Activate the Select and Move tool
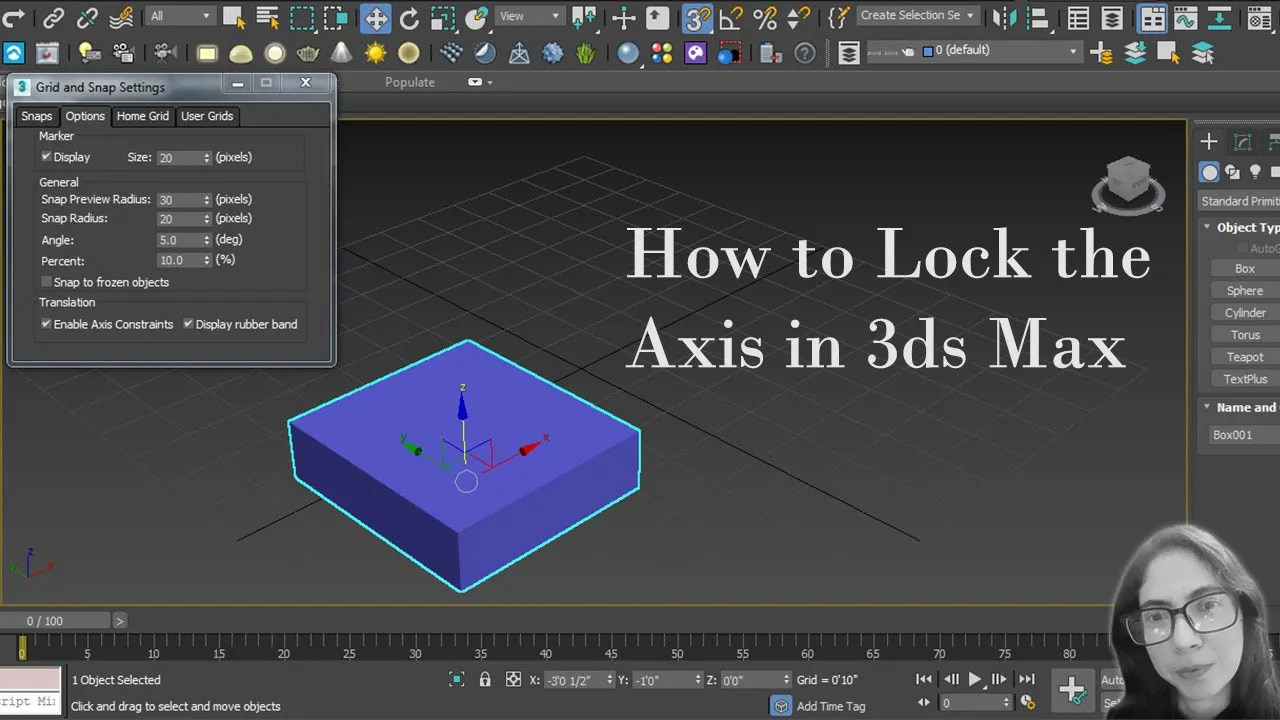 click(376, 17)
